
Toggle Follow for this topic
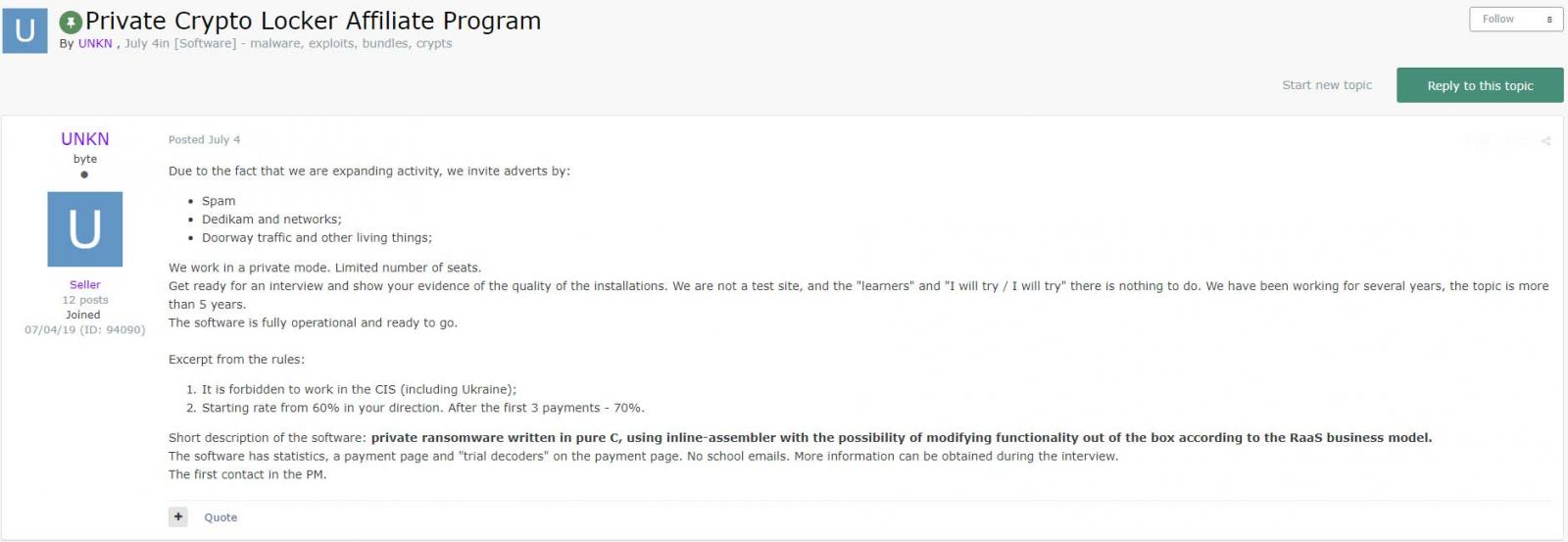click(x=1497, y=20)
